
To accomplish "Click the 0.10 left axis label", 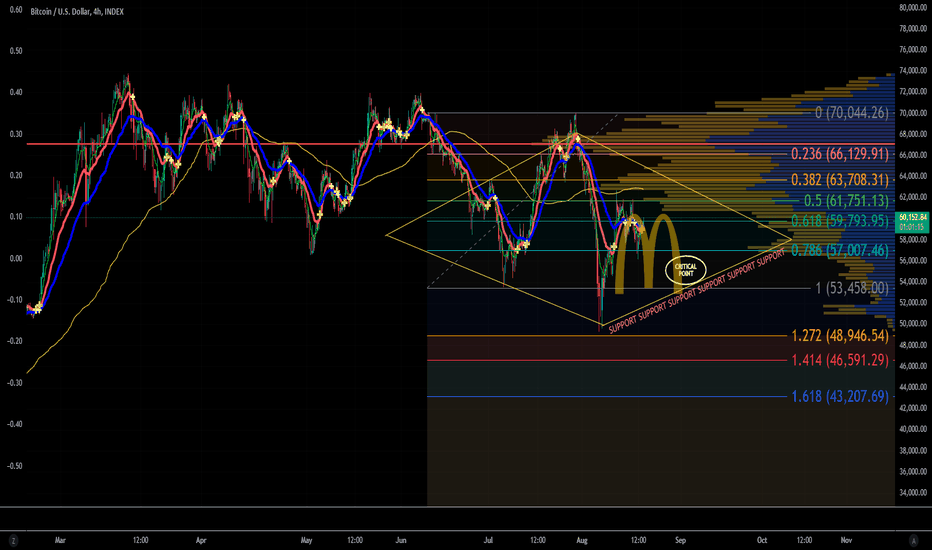I will coord(16,217).
